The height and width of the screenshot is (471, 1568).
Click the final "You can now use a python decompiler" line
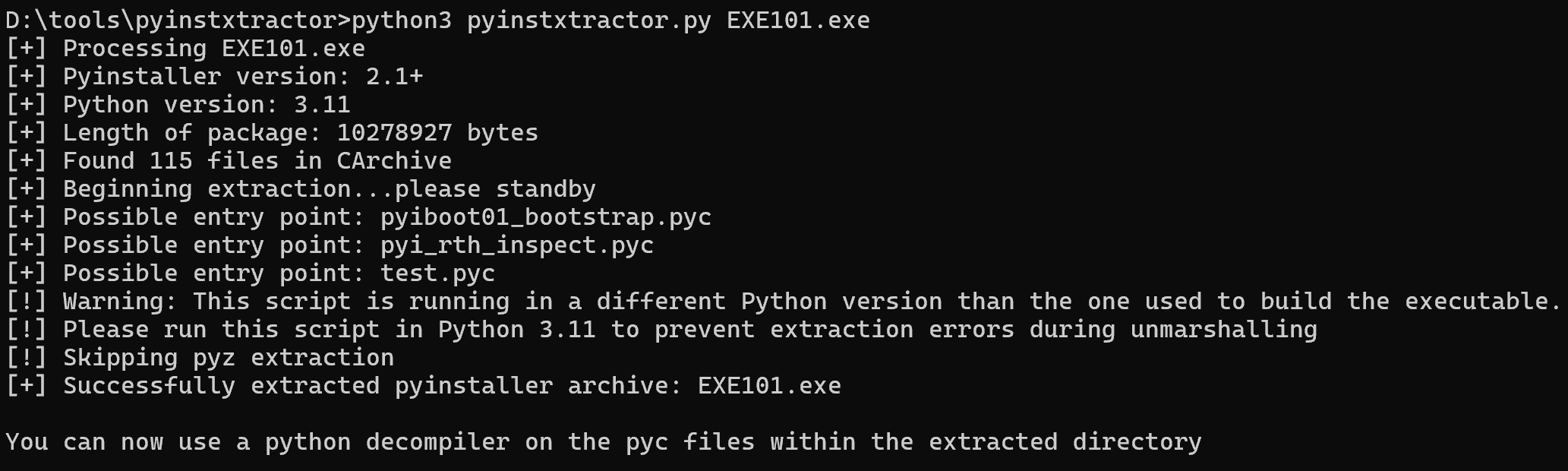[603, 442]
